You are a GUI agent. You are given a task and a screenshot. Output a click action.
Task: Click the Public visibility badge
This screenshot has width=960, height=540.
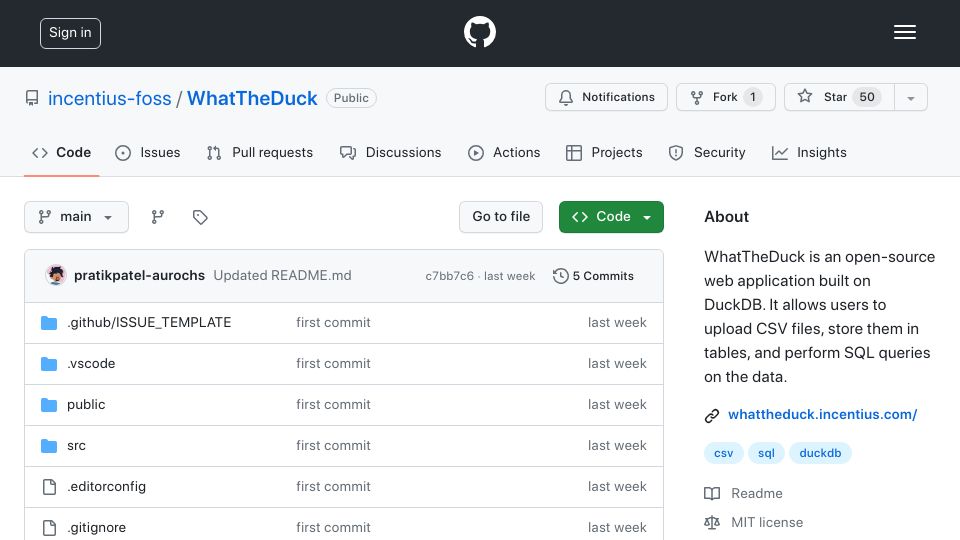351,98
